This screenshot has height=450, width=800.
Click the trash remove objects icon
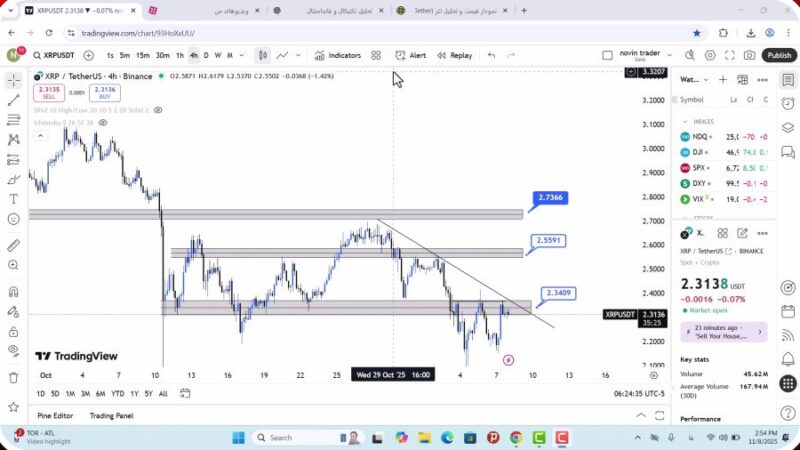tap(13, 377)
